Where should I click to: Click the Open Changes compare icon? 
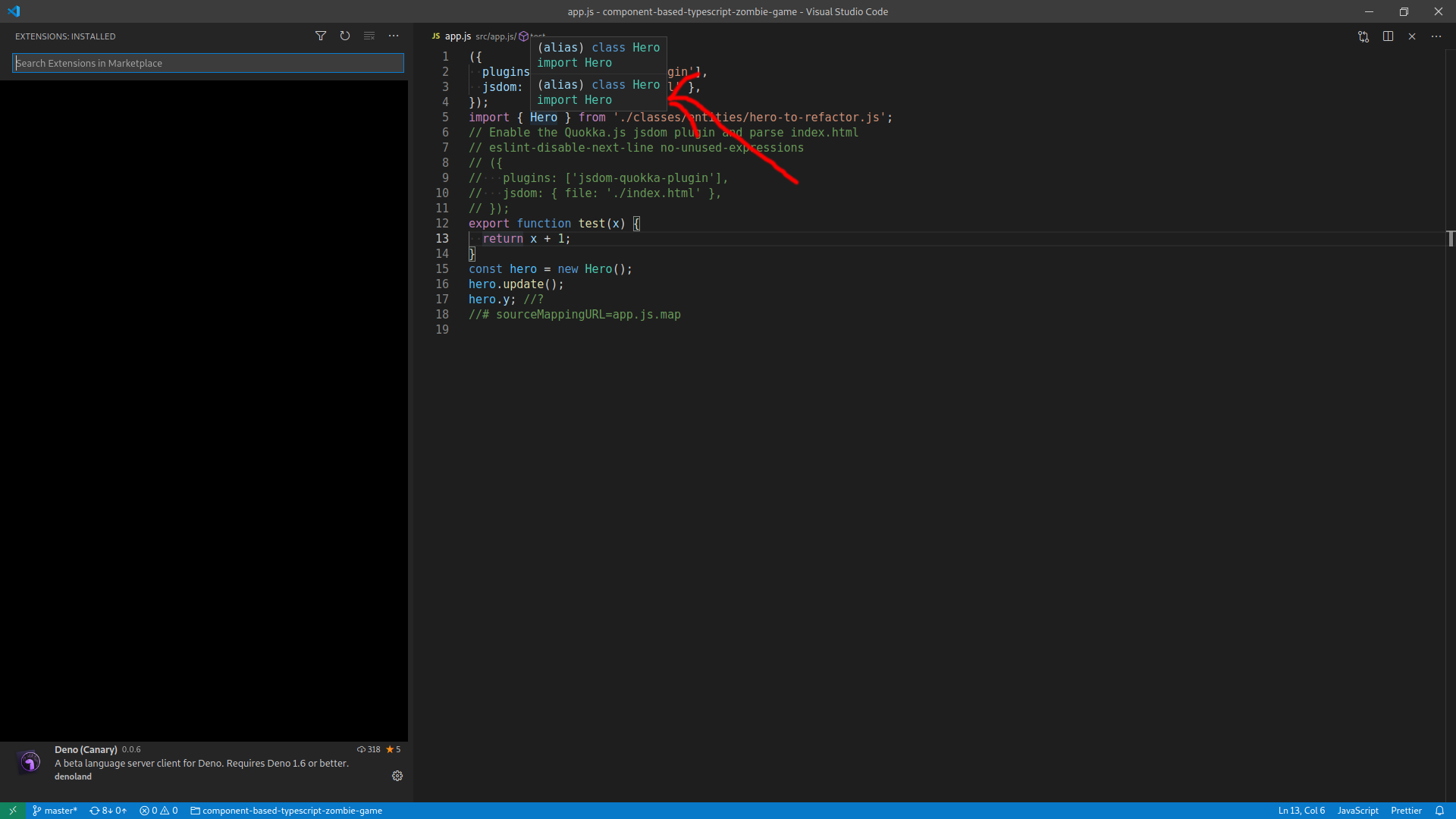[1363, 36]
